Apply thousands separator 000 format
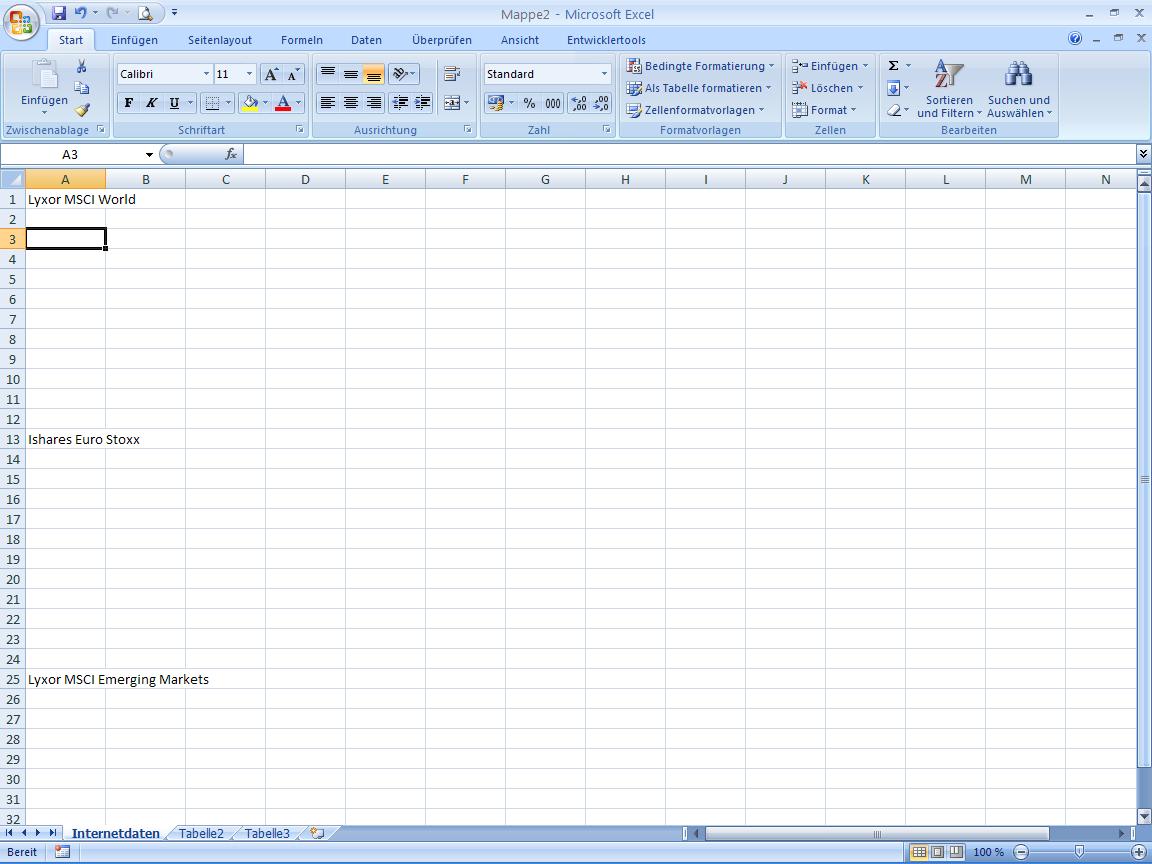 [552, 103]
